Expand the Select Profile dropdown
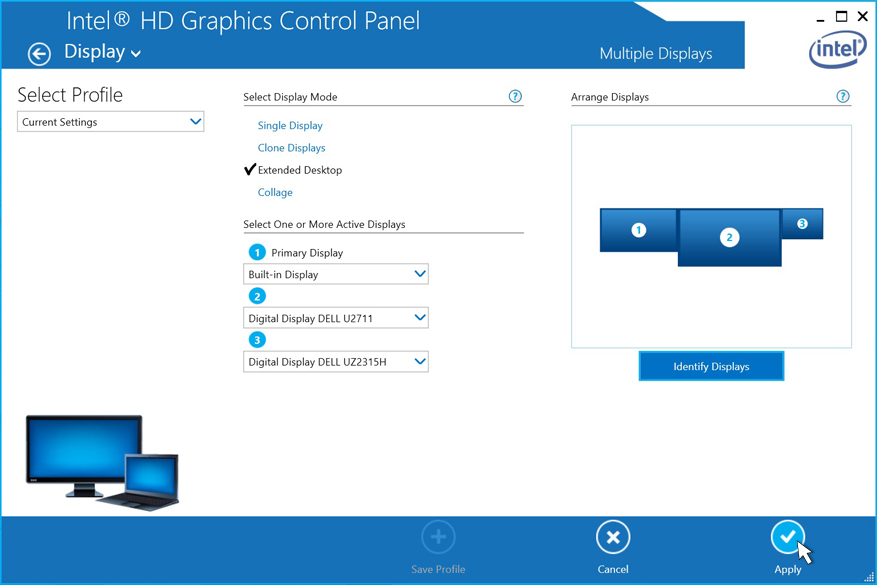The width and height of the screenshot is (877, 585). 111,122
